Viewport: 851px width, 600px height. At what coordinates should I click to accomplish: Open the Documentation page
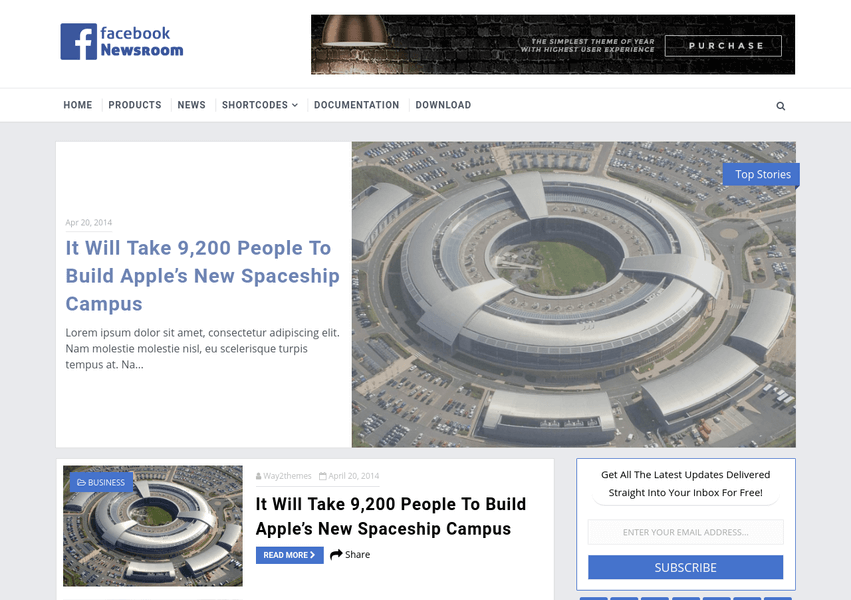(x=357, y=105)
